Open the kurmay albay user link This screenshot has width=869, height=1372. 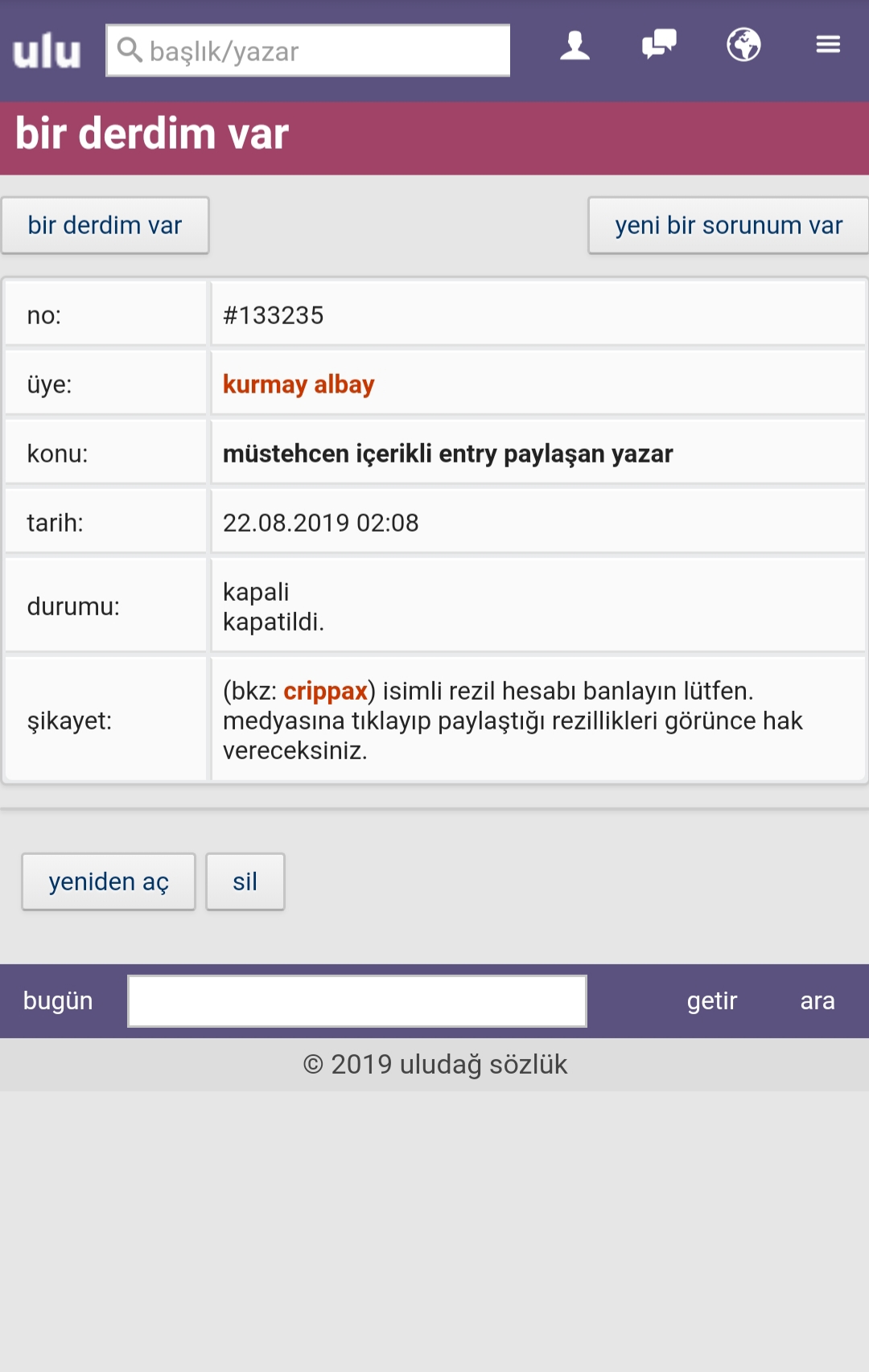point(299,384)
